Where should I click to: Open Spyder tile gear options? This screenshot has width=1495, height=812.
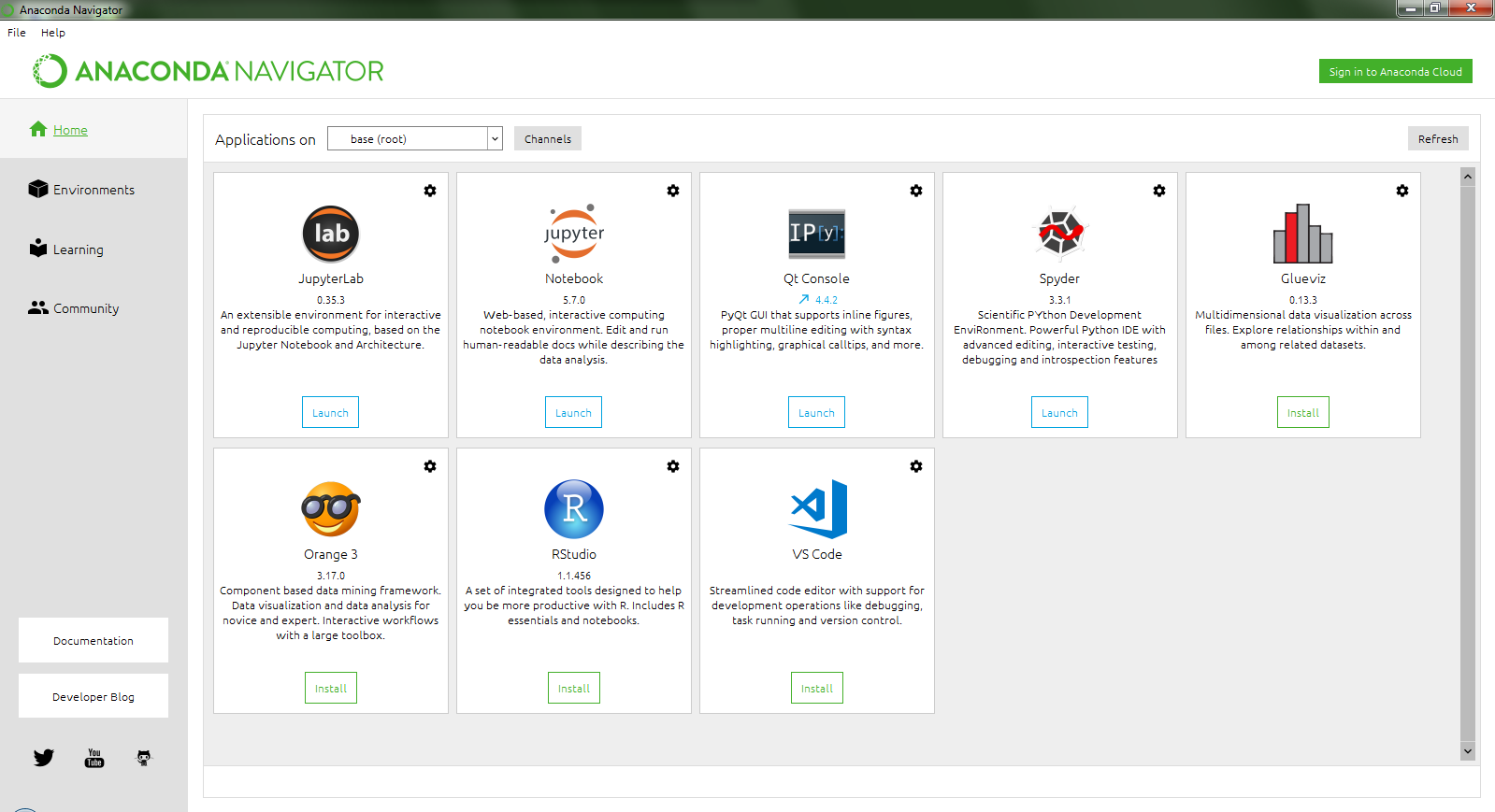pos(1159,191)
